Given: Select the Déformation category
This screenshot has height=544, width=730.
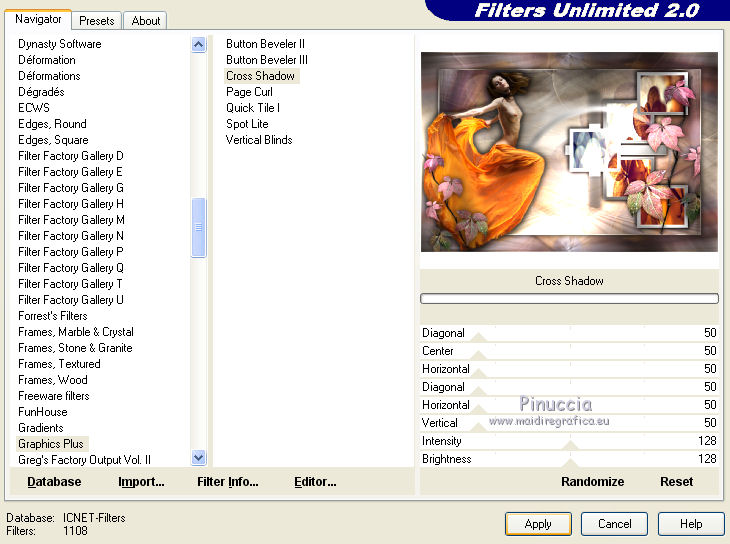Looking at the screenshot, I should coord(47,60).
